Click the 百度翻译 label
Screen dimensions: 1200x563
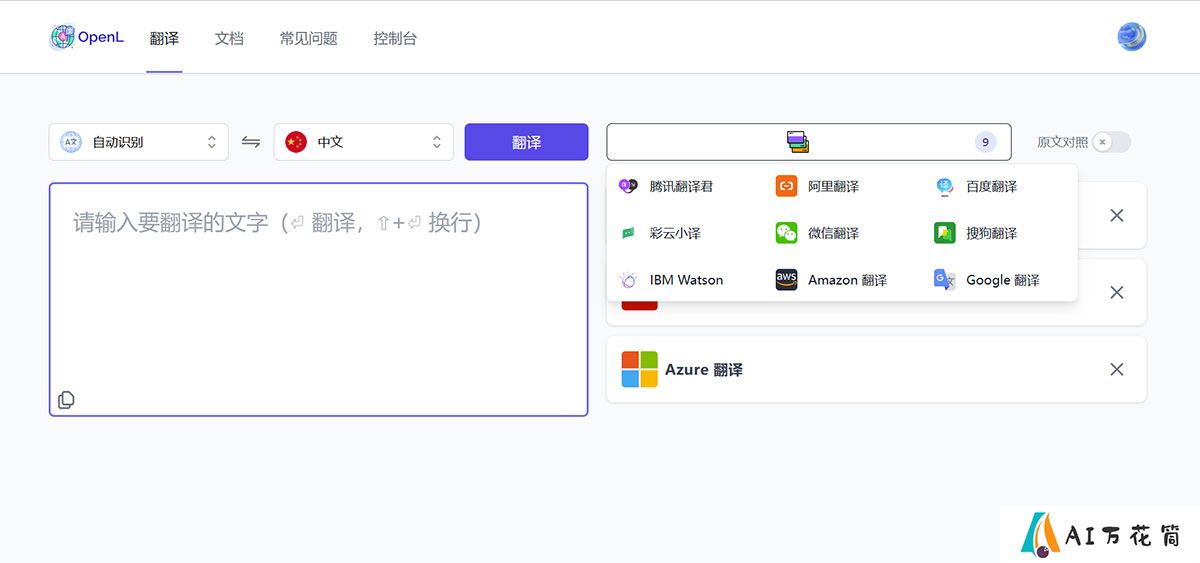991,186
